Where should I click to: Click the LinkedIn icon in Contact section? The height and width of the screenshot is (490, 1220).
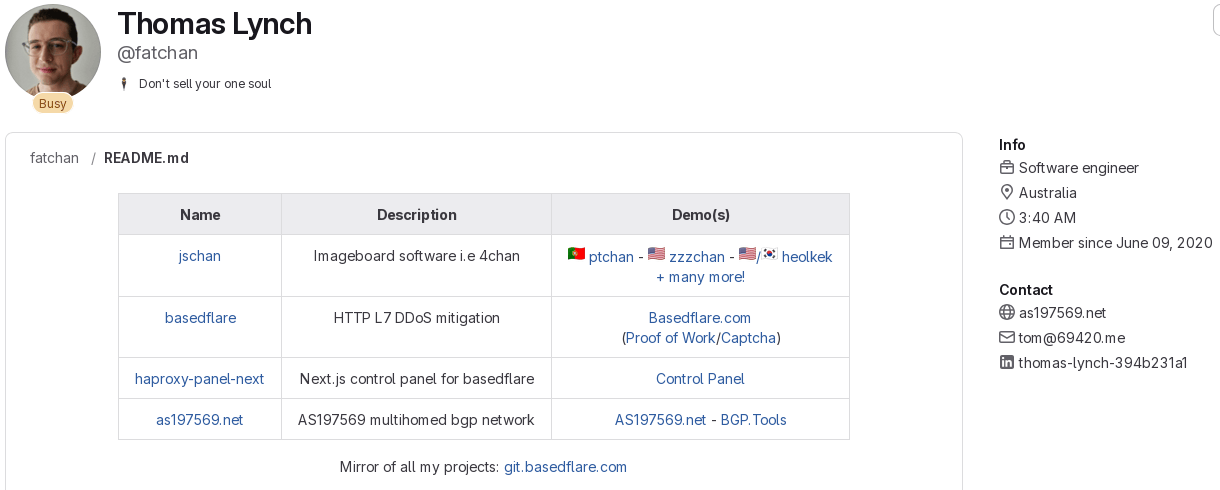point(1007,363)
